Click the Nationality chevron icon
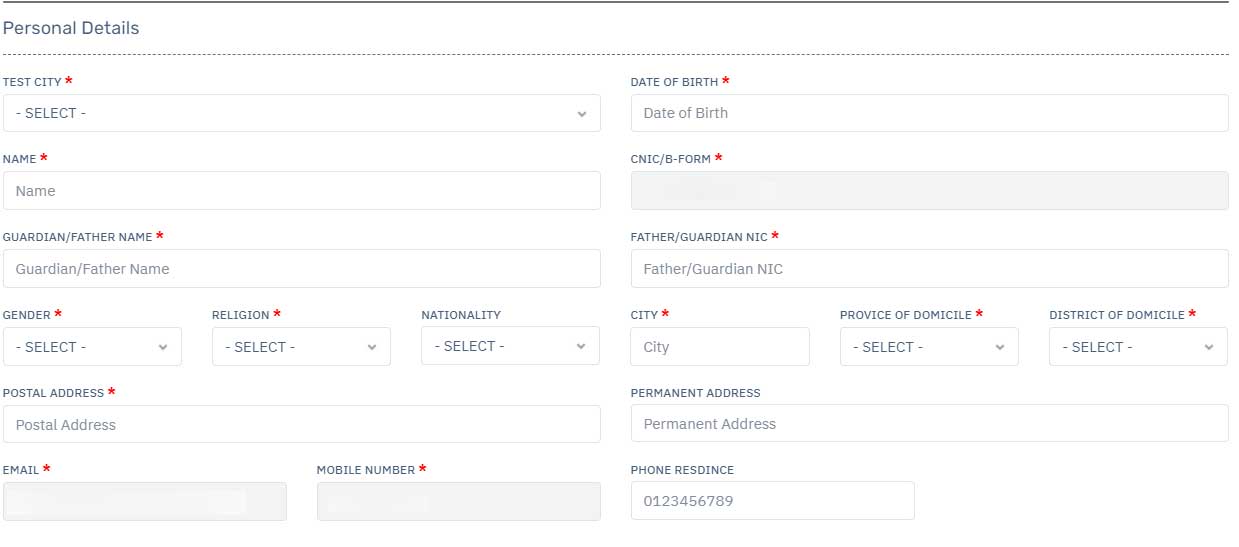1239x547 pixels. [581, 347]
